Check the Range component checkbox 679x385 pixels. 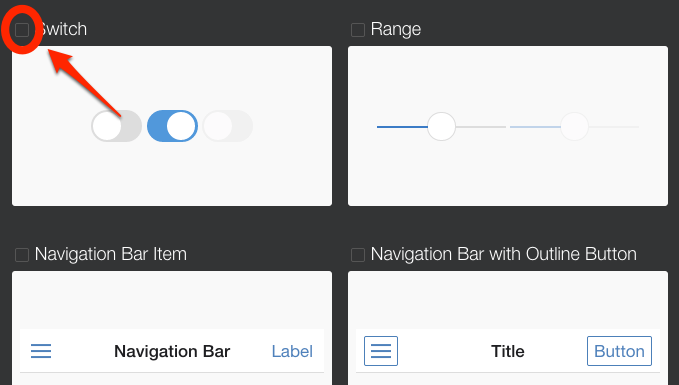358,30
